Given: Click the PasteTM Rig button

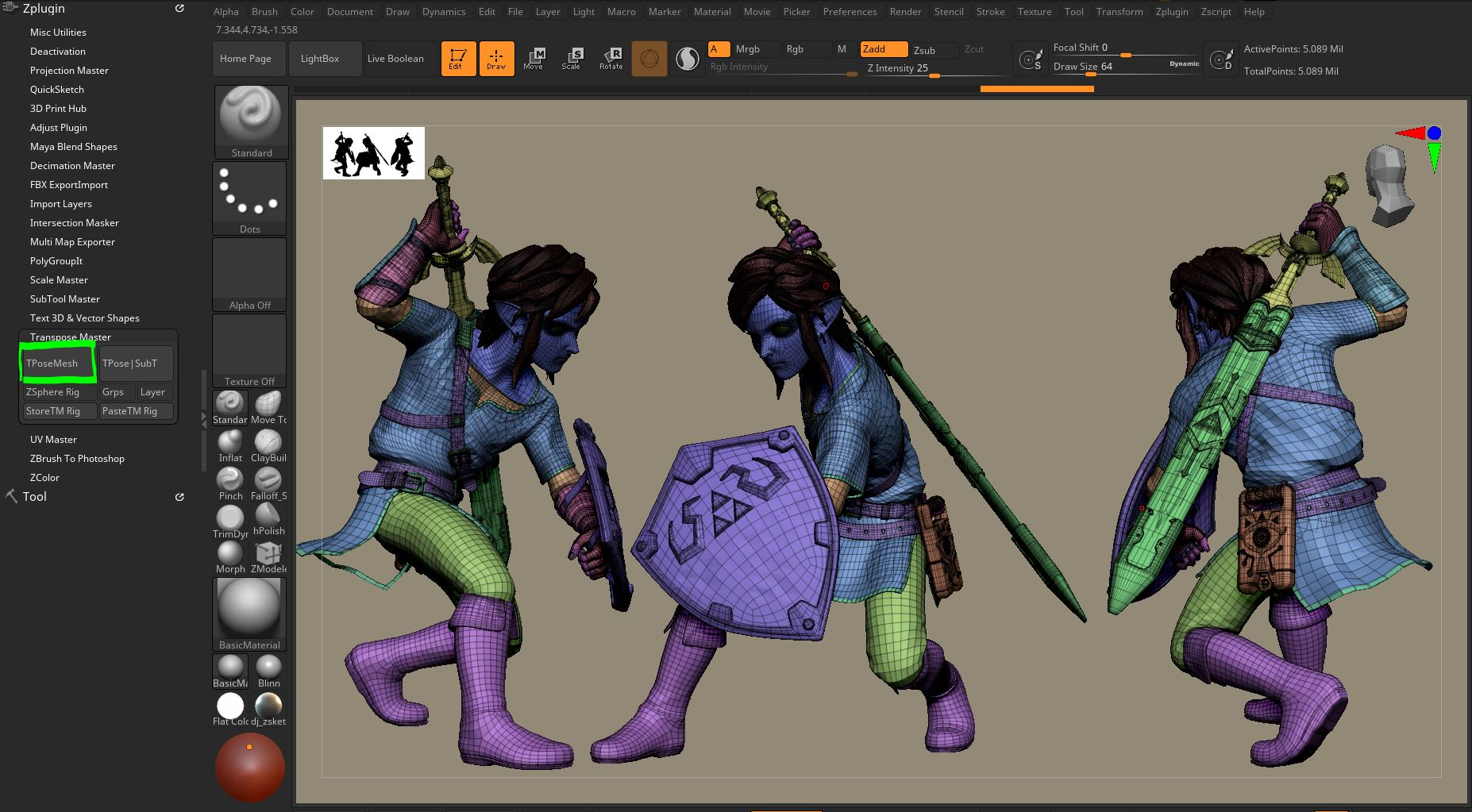Looking at the screenshot, I should click(x=136, y=411).
